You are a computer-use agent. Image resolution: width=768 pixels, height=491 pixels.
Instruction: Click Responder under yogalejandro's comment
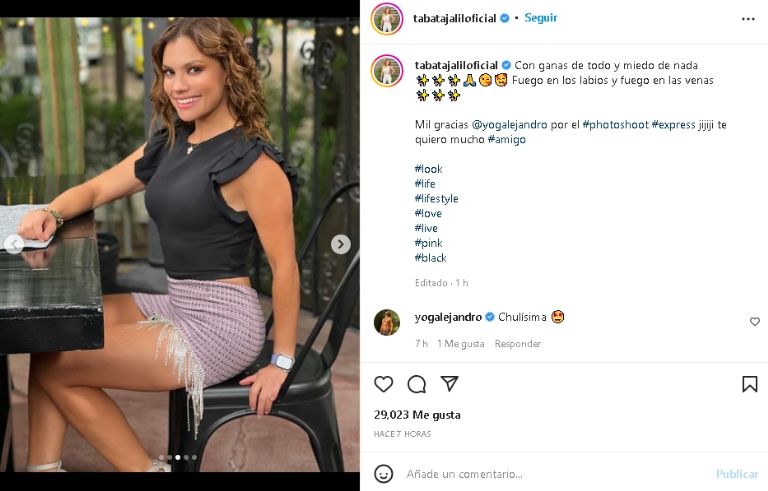pos(518,344)
